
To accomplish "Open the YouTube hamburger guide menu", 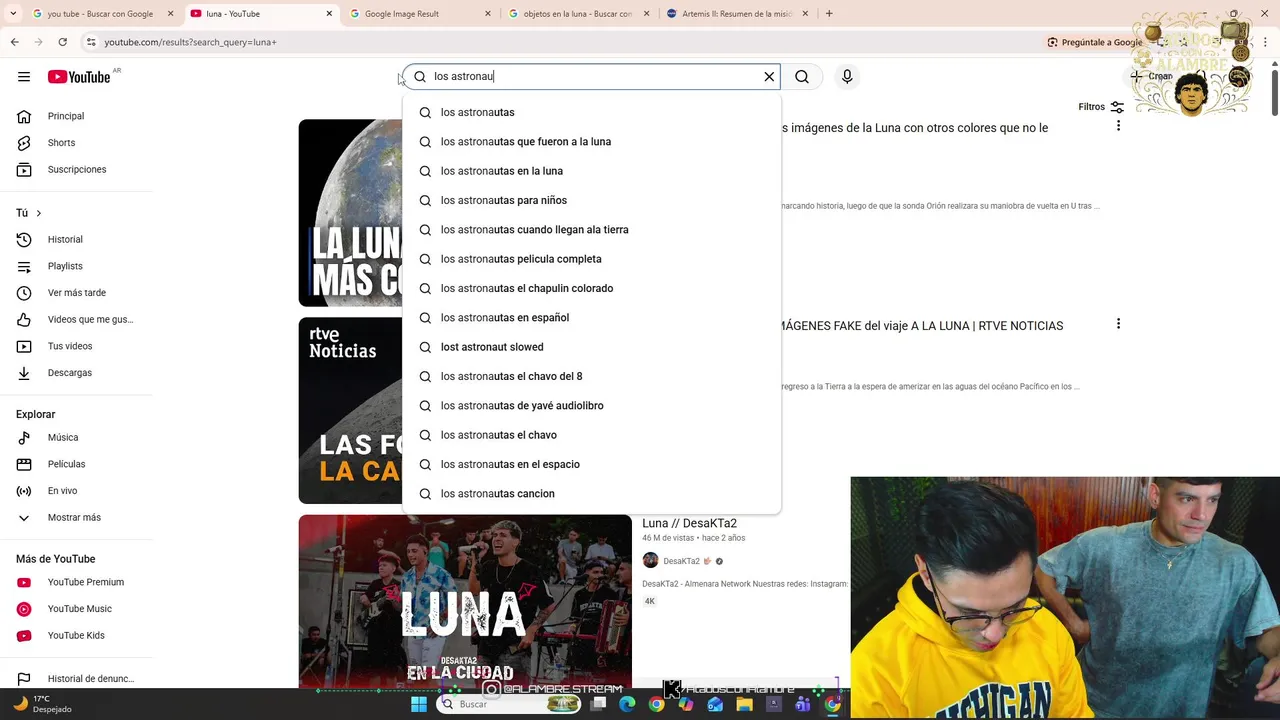I will (x=24, y=77).
